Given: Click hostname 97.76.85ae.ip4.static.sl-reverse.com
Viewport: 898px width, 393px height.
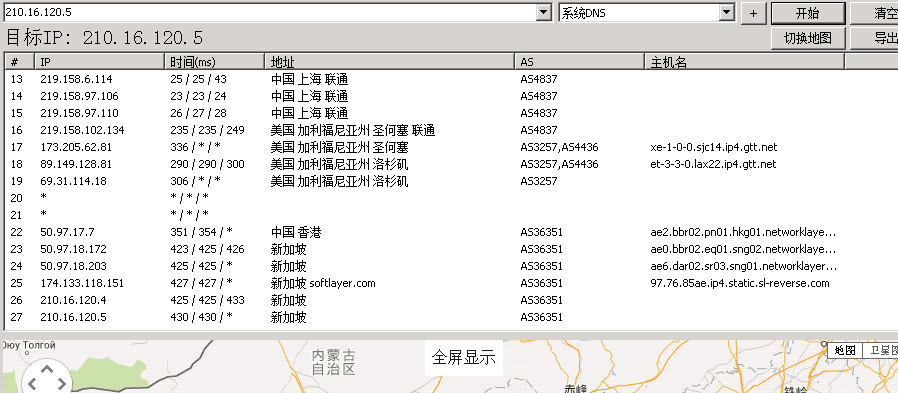Looking at the screenshot, I should pyautogui.click(x=740, y=283).
